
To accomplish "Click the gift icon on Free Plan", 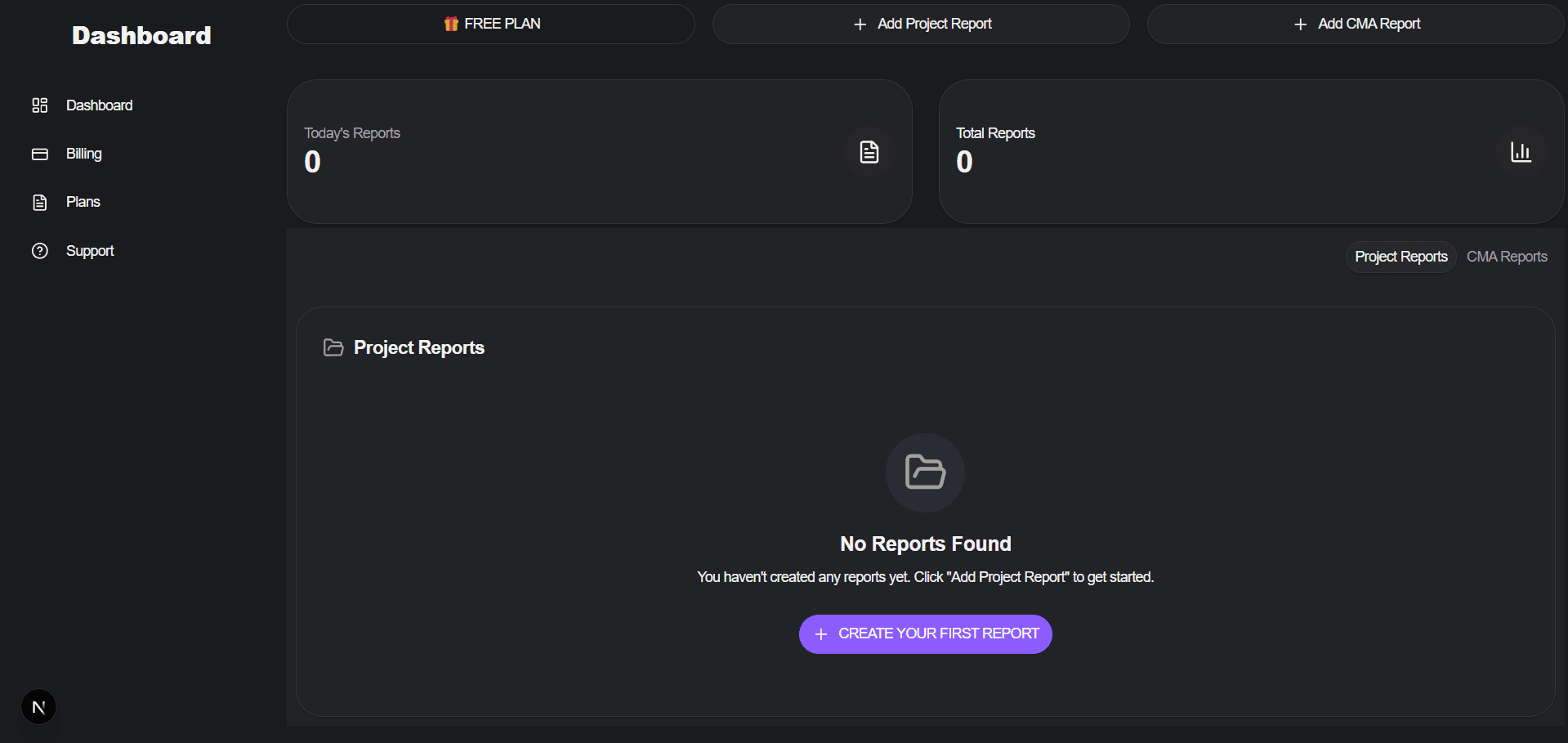I will 451,24.
